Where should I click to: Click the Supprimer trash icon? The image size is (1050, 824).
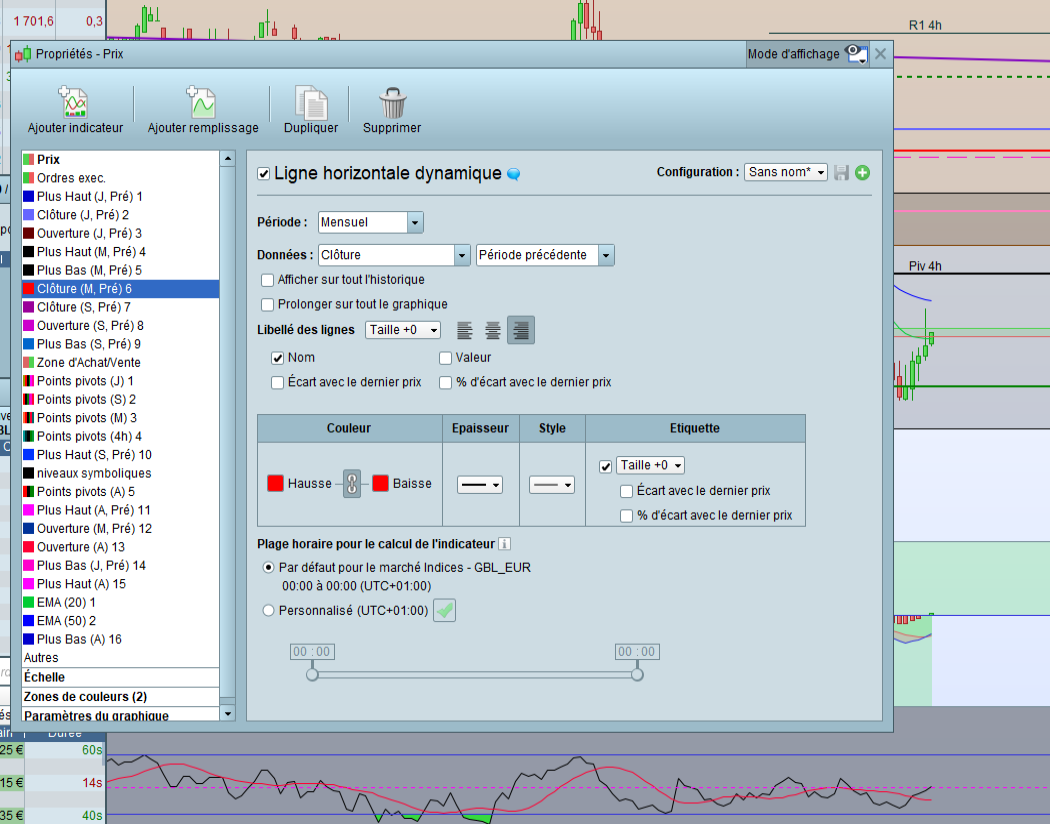coord(392,103)
